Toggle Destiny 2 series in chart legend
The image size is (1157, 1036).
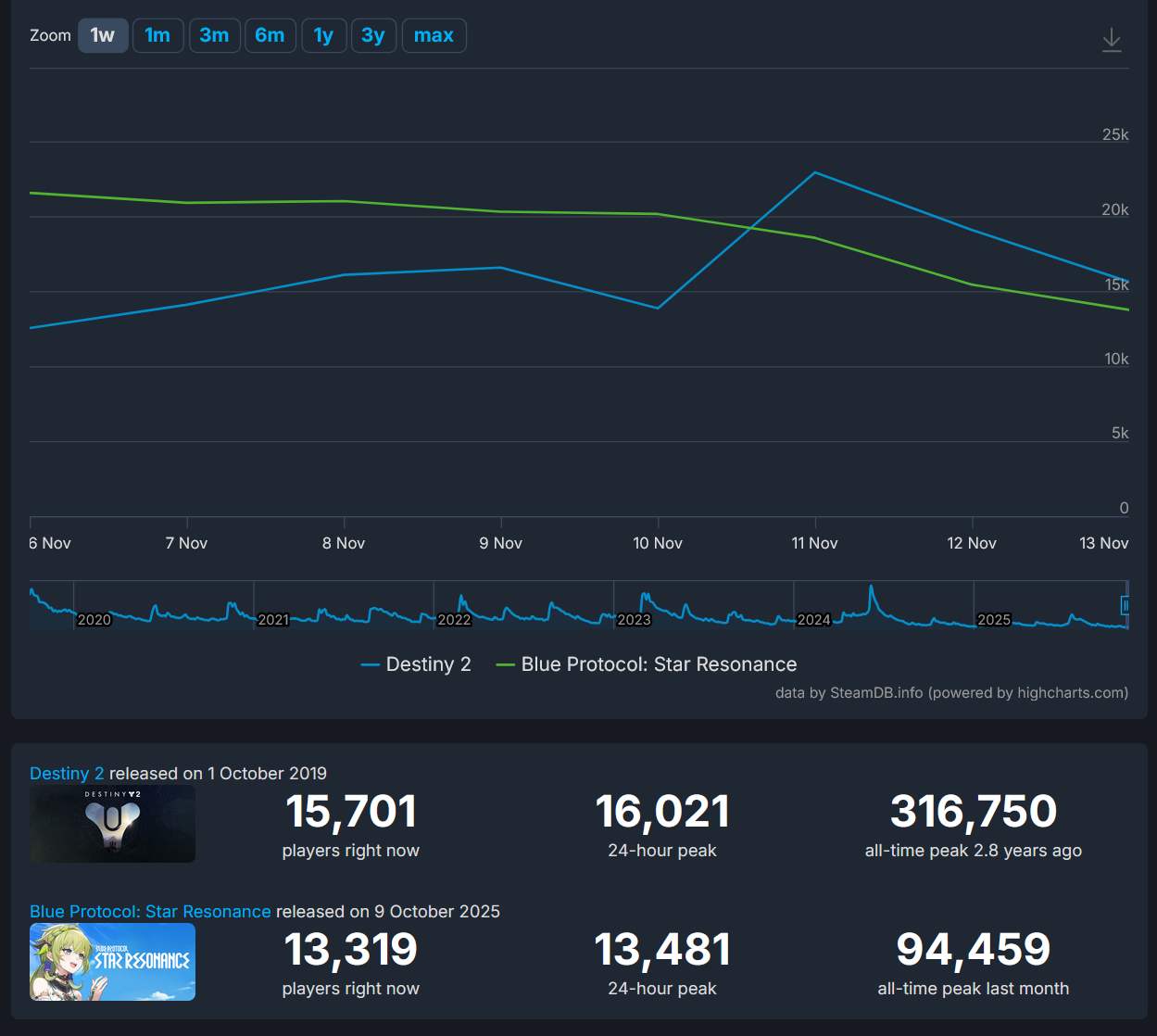(416, 664)
